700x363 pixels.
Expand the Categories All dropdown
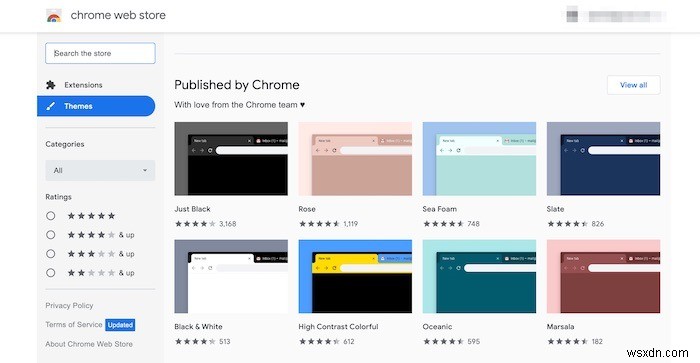tap(100, 171)
